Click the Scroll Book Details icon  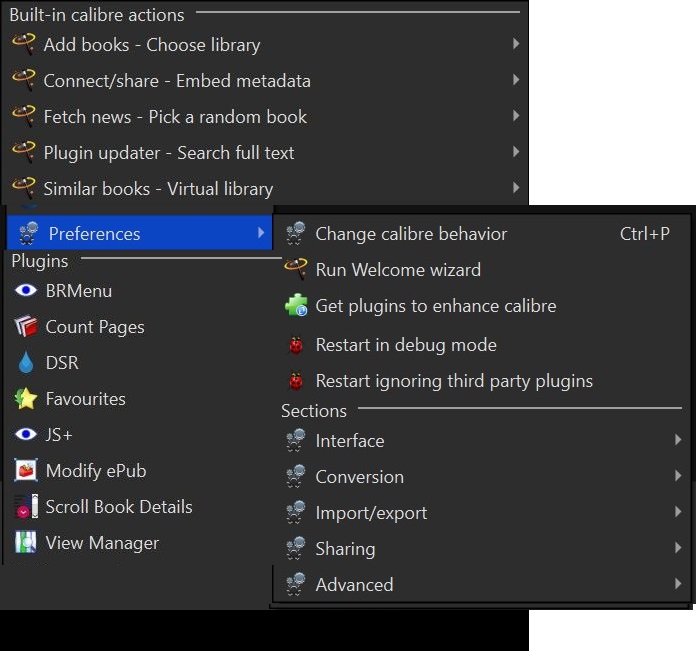[26, 506]
